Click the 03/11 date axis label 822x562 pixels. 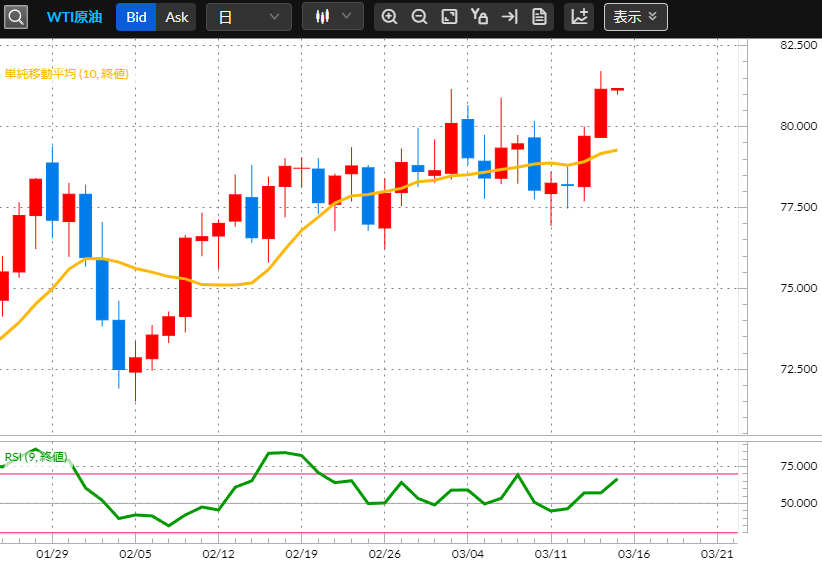(551, 554)
